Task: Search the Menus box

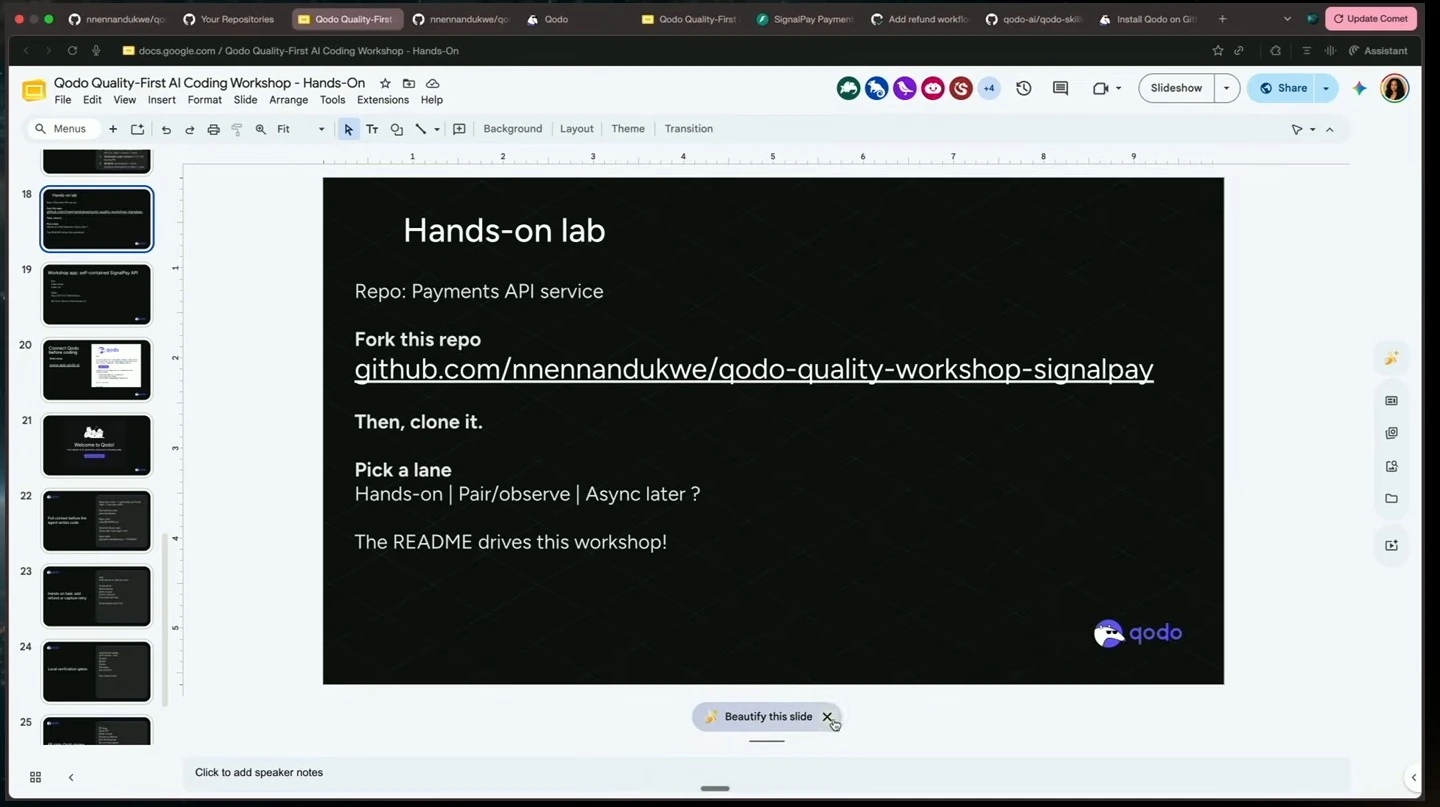Action: 62,129
